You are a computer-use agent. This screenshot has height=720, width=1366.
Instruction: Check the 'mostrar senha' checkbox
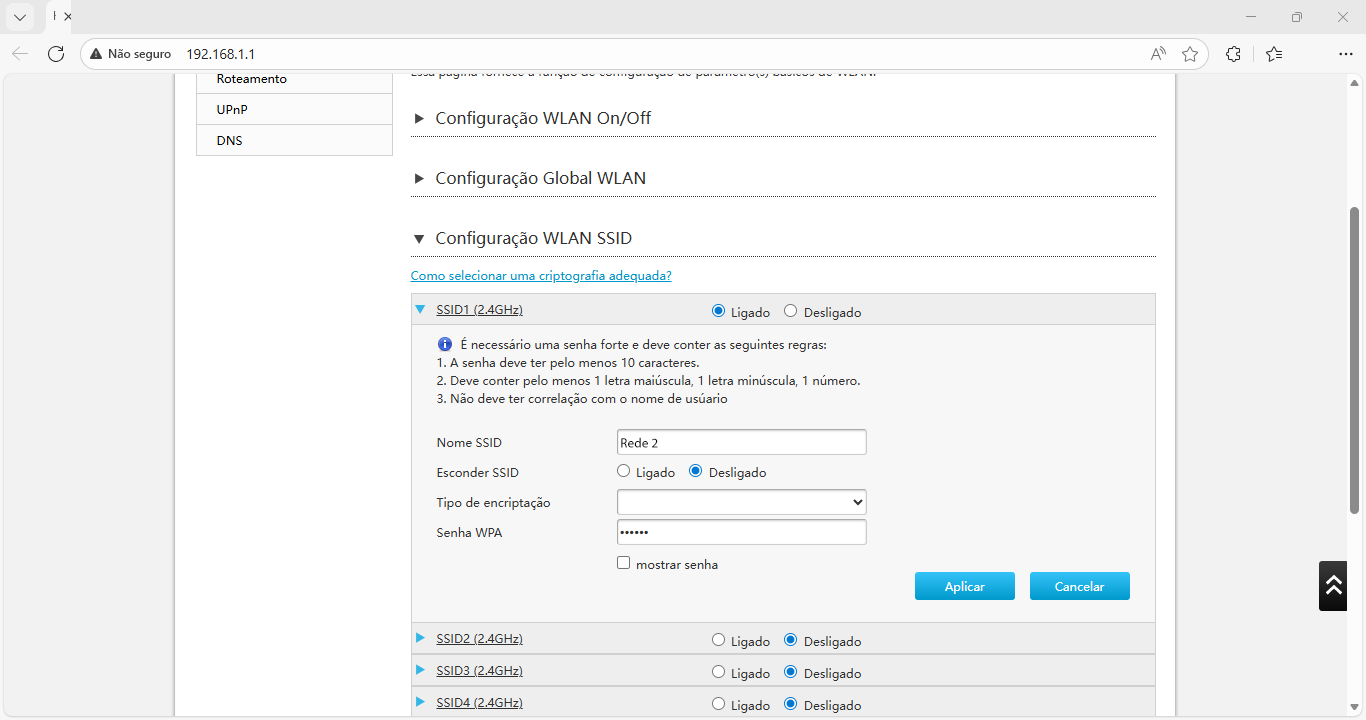pos(623,563)
